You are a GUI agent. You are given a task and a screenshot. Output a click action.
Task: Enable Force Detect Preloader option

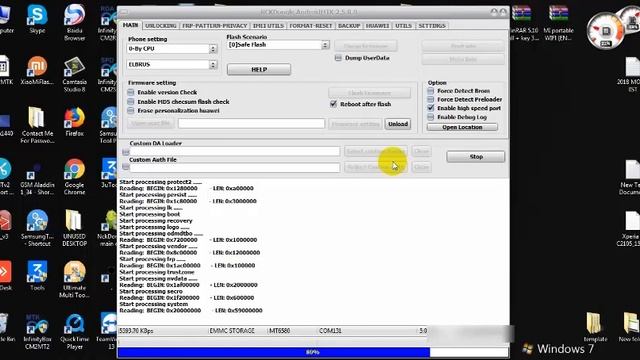coord(431,100)
